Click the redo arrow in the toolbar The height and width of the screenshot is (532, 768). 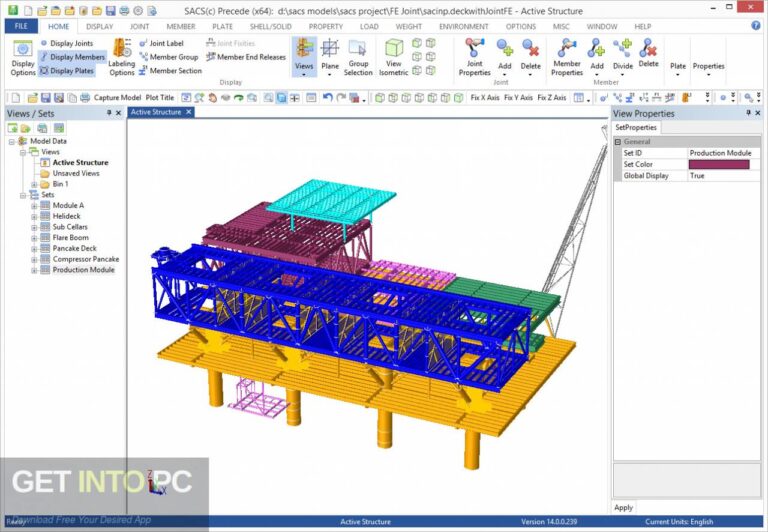click(341, 97)
